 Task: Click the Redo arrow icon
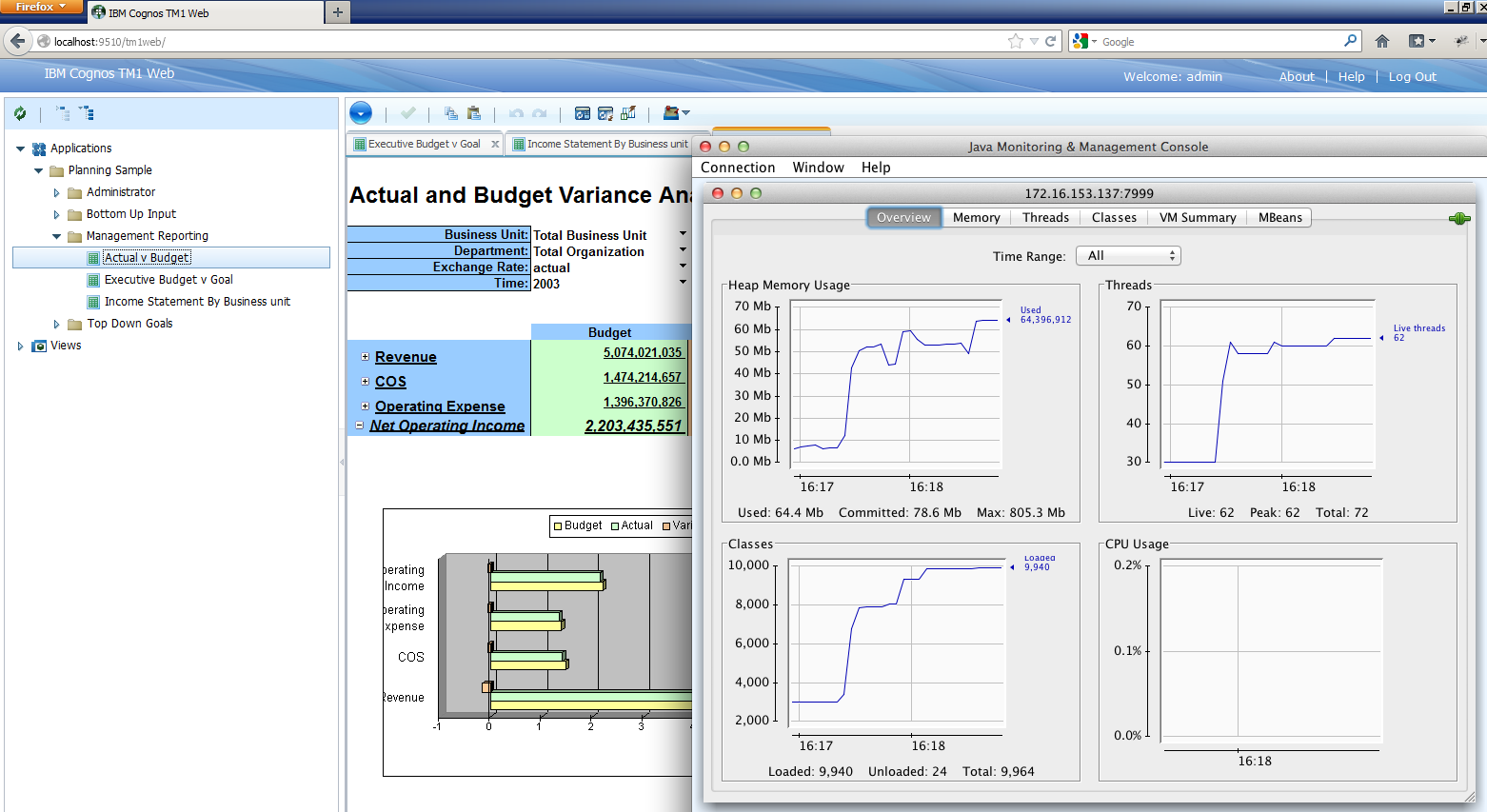pos(540,113)
